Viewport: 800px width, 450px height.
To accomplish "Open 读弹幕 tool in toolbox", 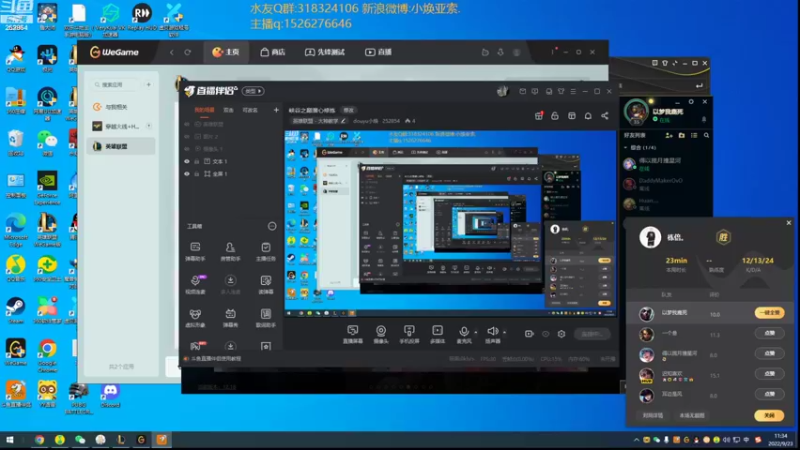I will [266, 285].
